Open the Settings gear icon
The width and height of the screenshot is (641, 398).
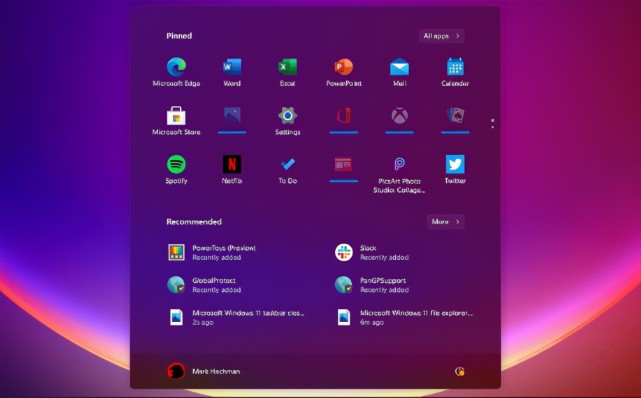(x=287, y=116)
